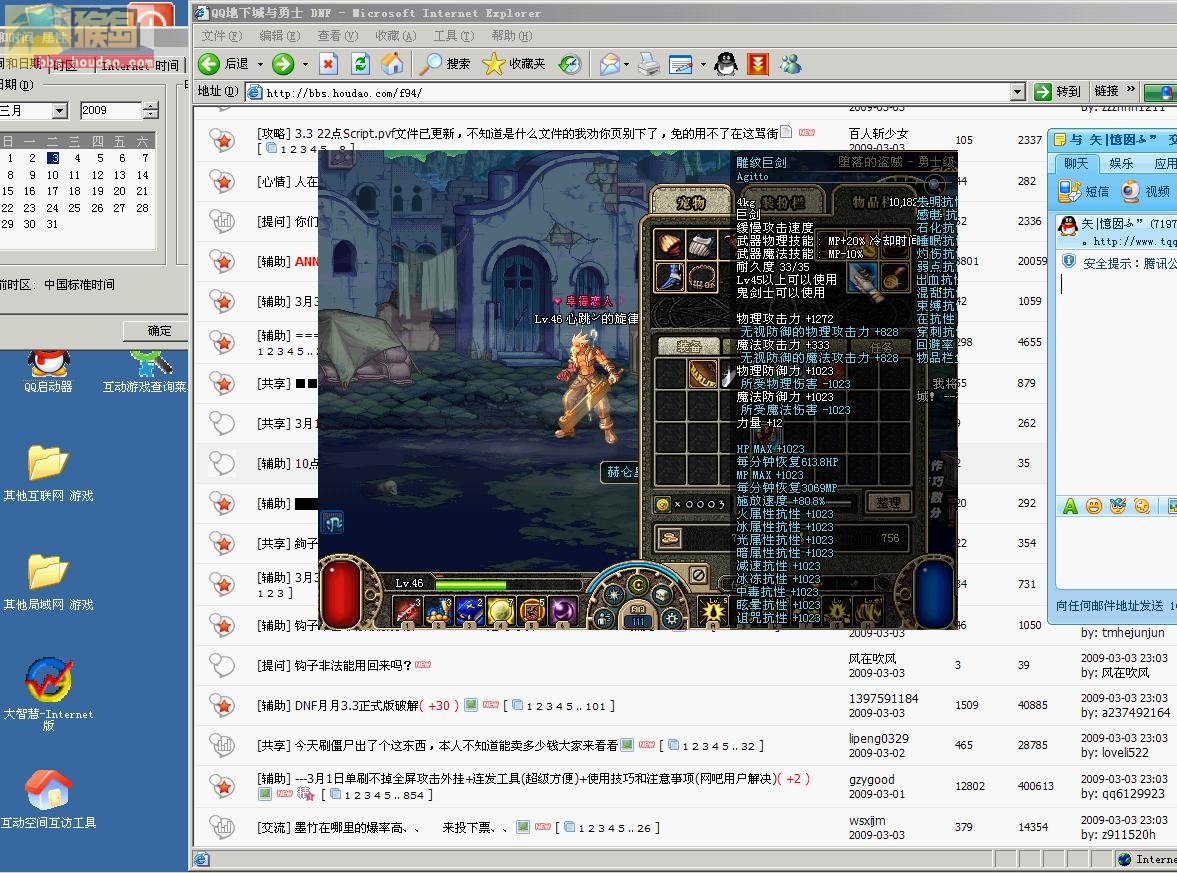Open thread DNF月月3.3正式版破解

click(x=357, y=706)
